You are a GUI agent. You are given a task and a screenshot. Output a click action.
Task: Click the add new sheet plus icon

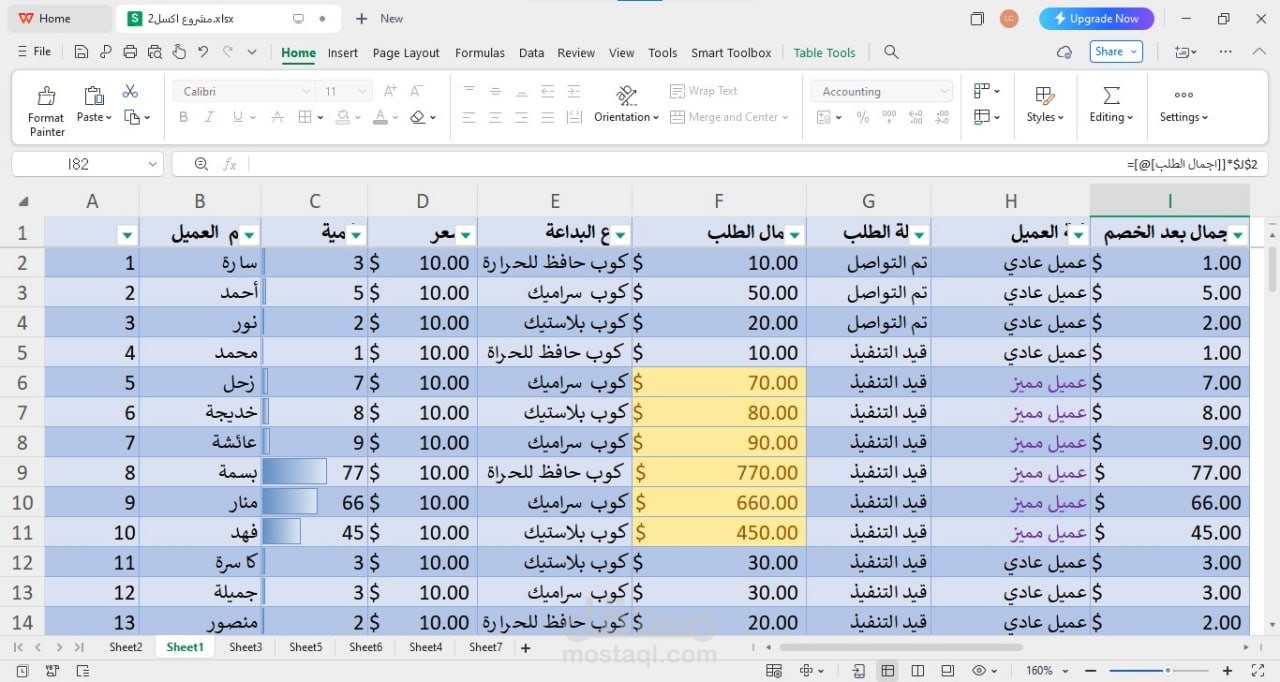(x=526, y=648)
